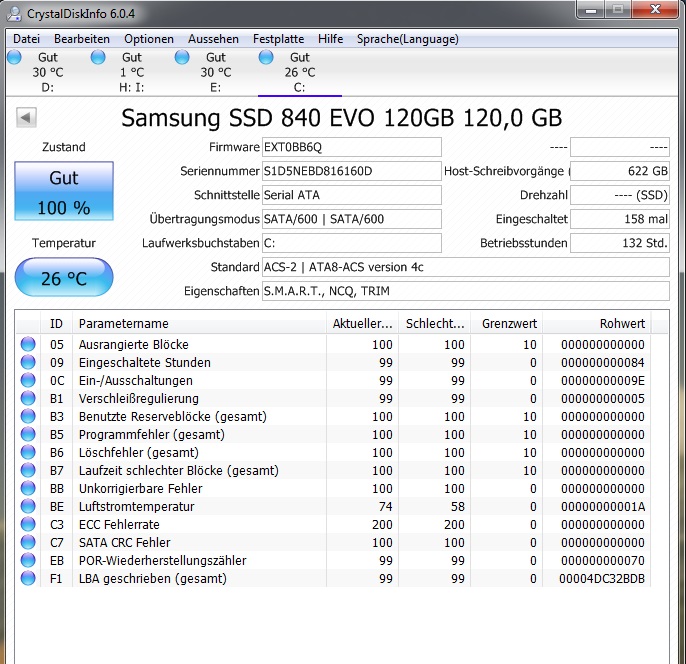686x664 pixels.
Task: Select disk H: I: status orb
Action: 98,57
